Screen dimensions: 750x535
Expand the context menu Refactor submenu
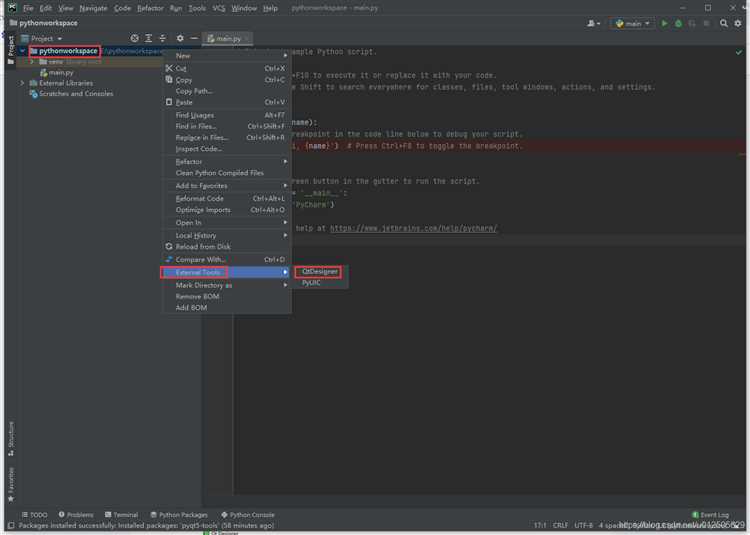point(227,162)
